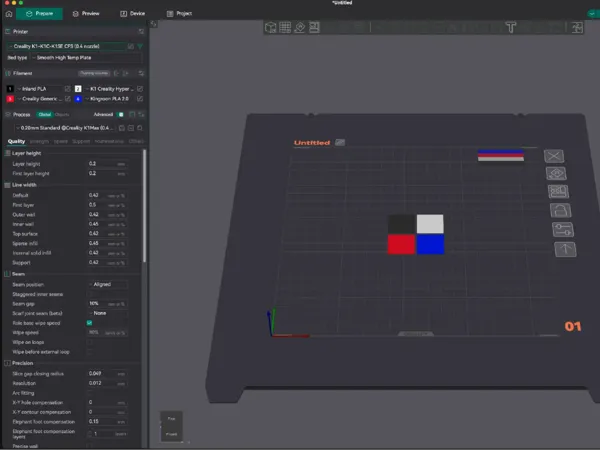Open the K1 Creality Hyper filament dropdown
Screen dimensions: 600x450
110,89
